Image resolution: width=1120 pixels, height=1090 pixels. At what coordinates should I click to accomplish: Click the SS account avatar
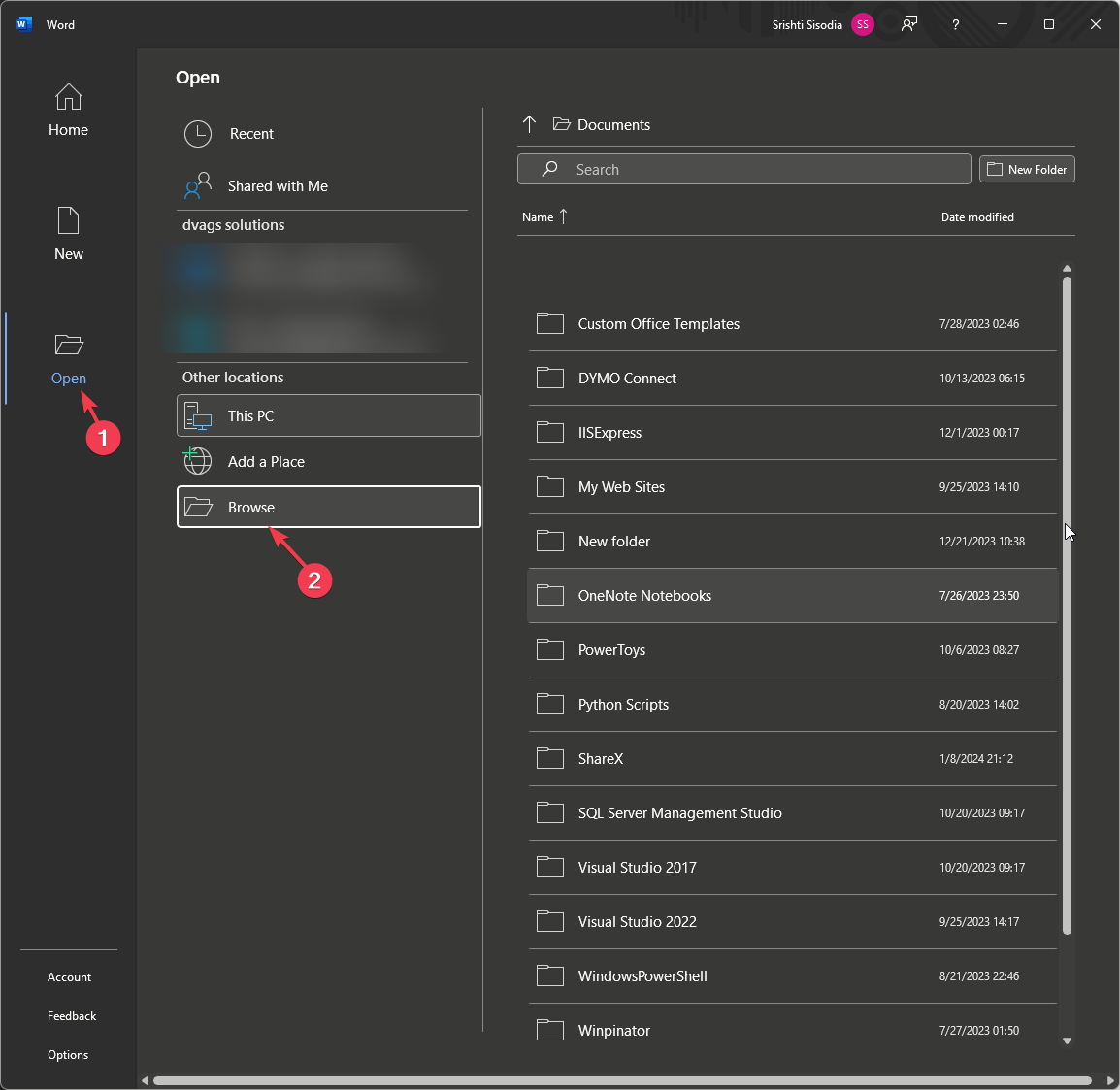[863, 24]
